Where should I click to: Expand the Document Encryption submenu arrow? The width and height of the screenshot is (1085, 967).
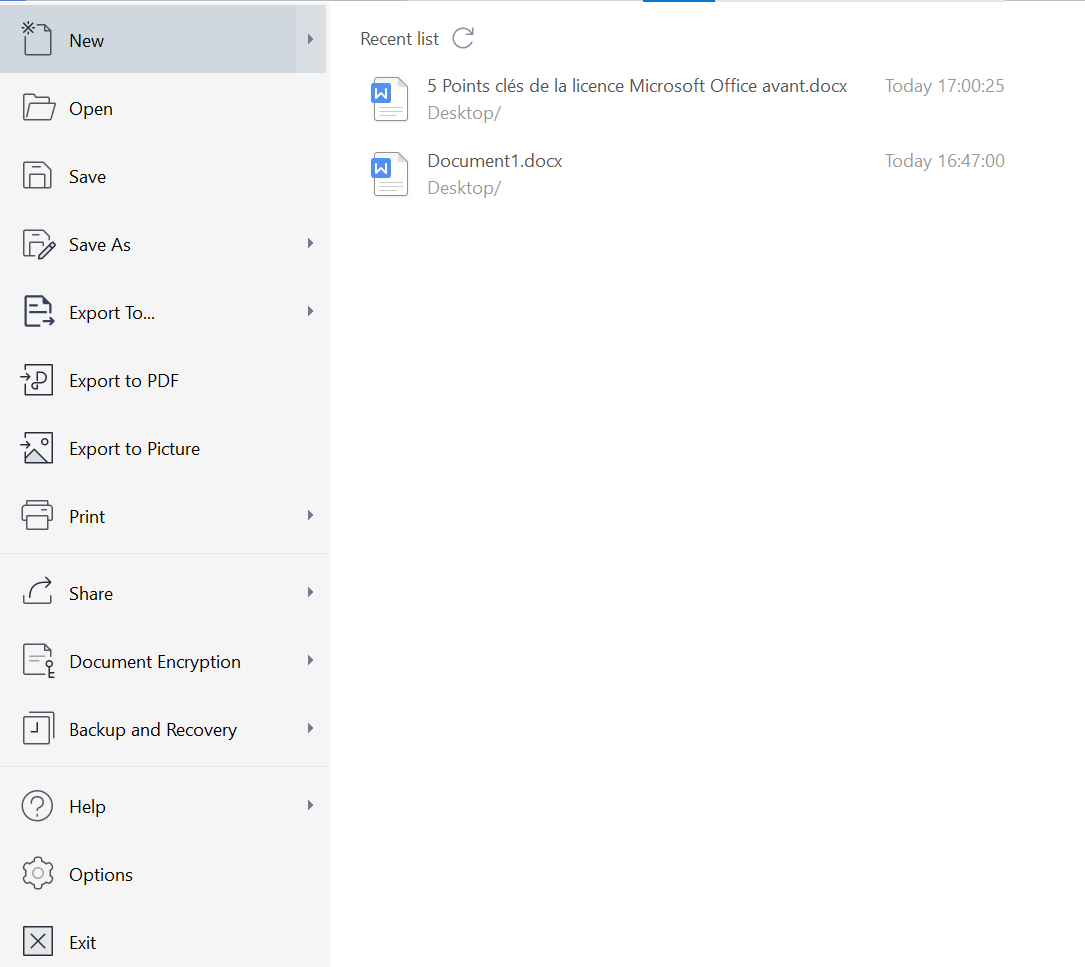point(311,660)
